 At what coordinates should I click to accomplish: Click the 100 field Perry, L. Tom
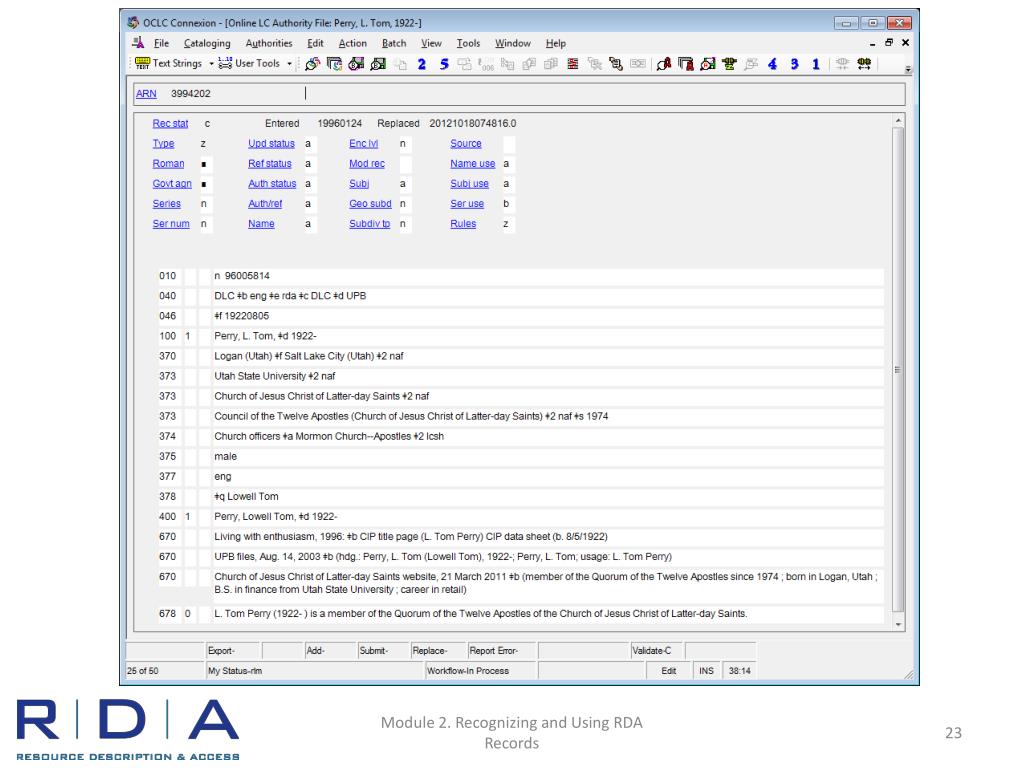(547, 336)
